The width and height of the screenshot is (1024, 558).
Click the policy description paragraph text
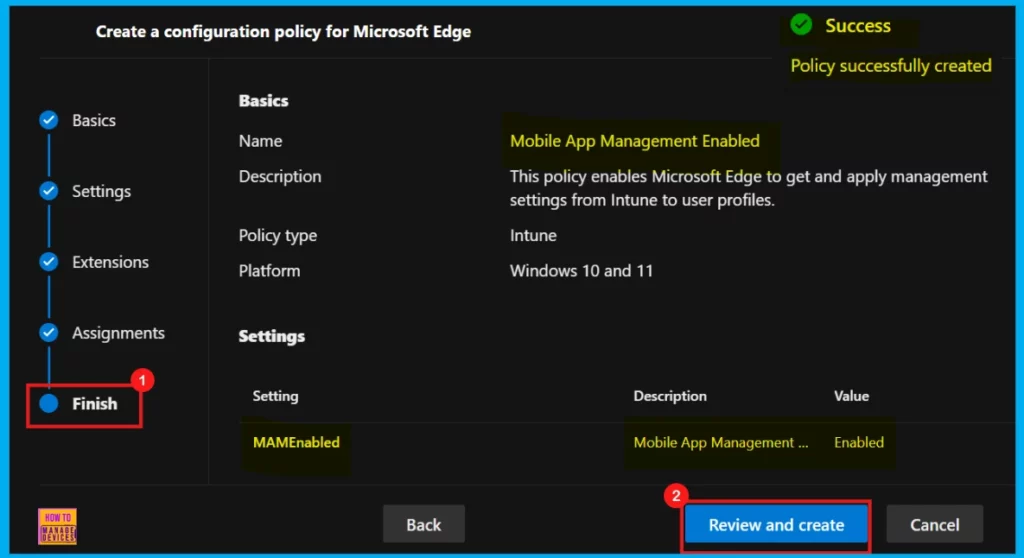[x=748, y=188]
